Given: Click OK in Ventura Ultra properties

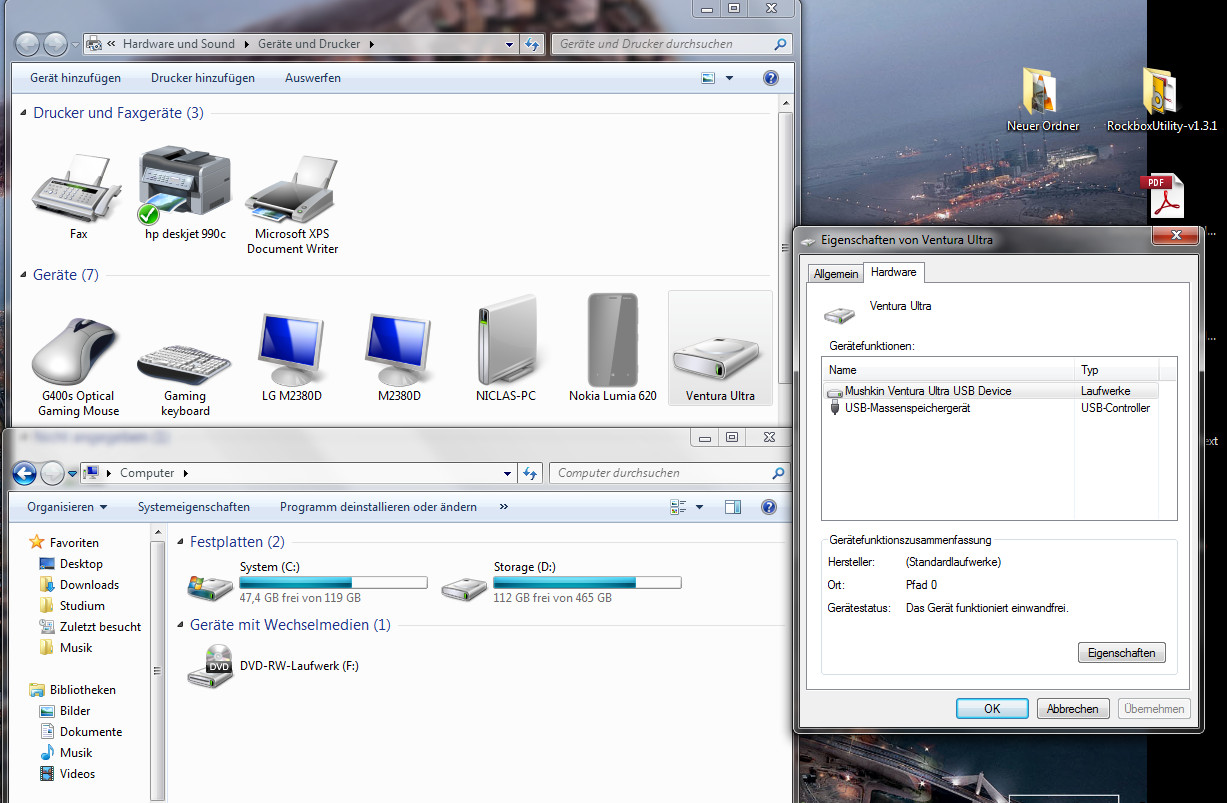Looking at the screenshot, I should pos(992,709).
